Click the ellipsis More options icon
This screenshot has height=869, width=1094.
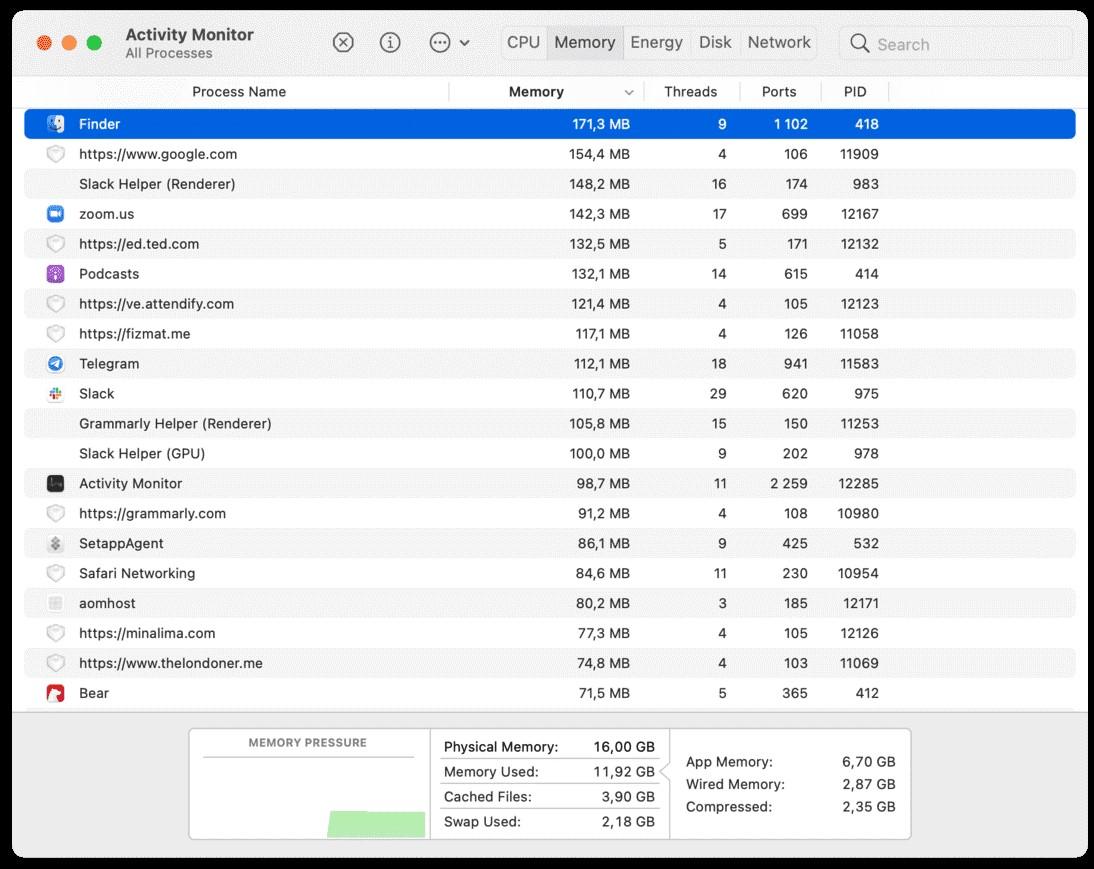coord(440,43)
